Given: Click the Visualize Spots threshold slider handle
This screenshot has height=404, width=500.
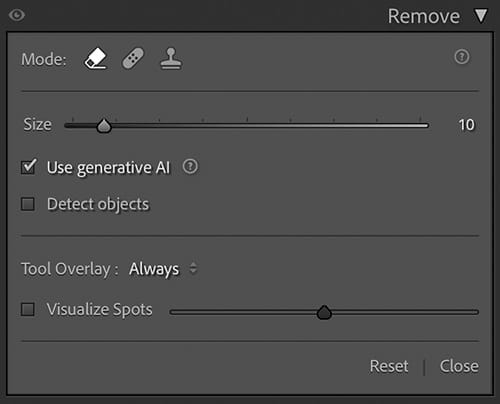Looking at the screenshot, I should 324,312.
